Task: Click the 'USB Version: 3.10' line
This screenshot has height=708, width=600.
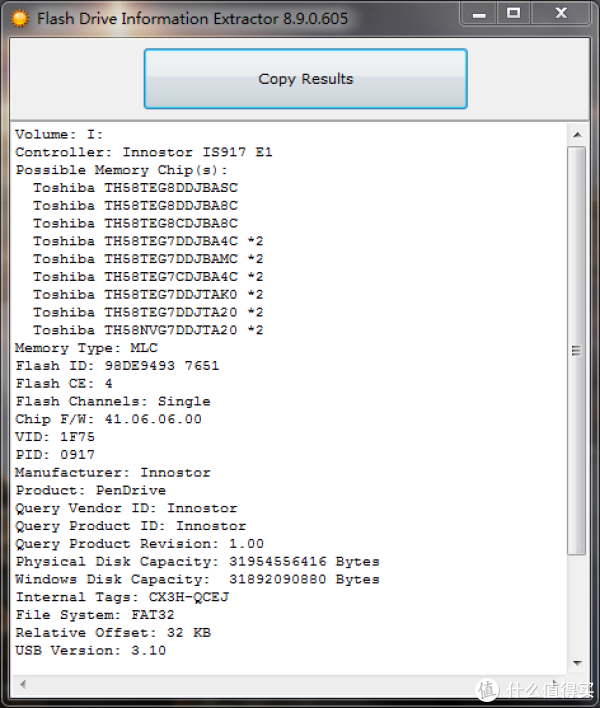Action: [x=90, y=651]
